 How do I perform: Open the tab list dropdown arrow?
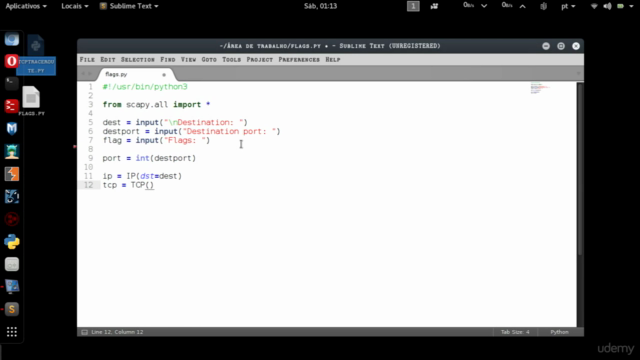[578, 74]
